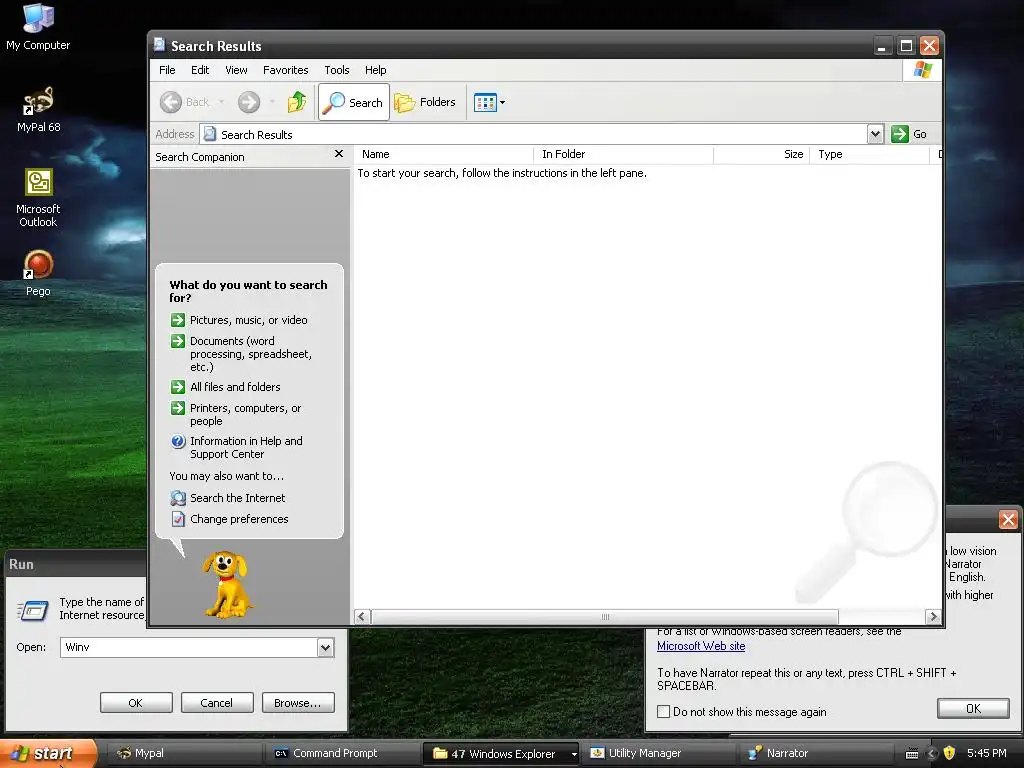The width and height of the screenshot is (1024, 768).
Task: Switch to Narrator taskbar button
Action: click(x=818, y=753)
